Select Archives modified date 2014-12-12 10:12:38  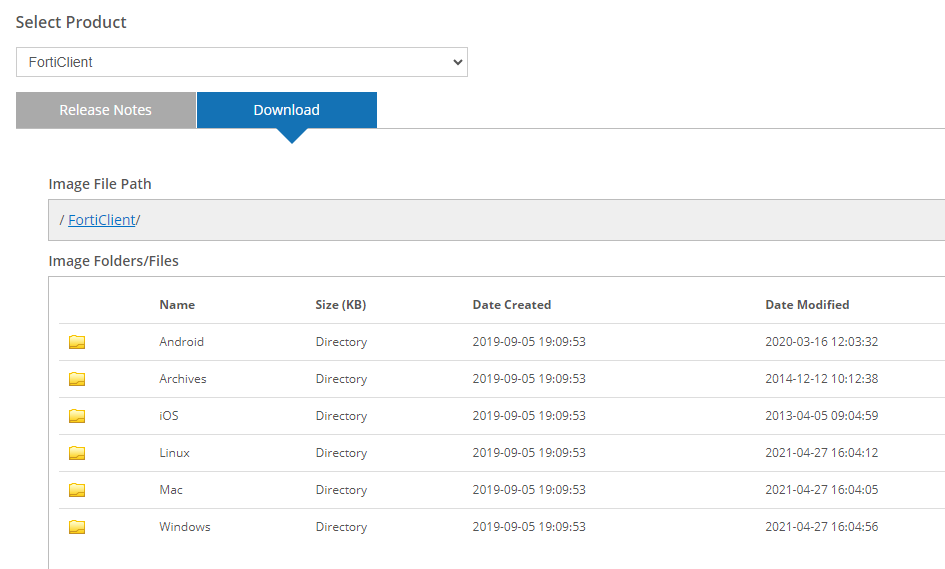click(x=821, y=379)
